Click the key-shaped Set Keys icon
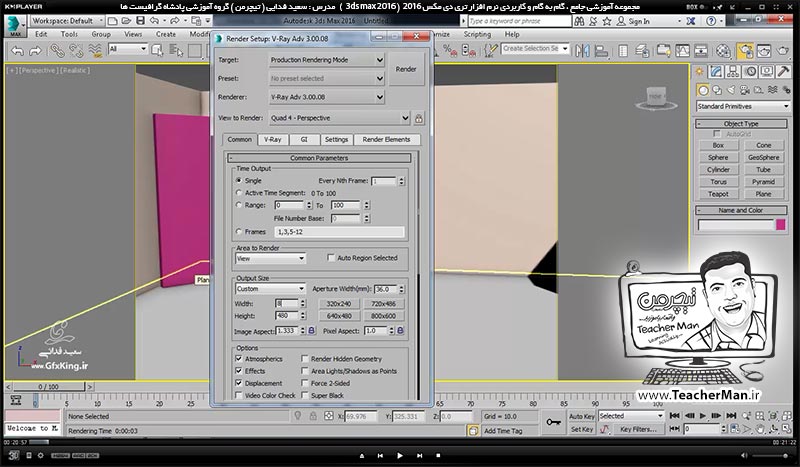 point(553,422)
